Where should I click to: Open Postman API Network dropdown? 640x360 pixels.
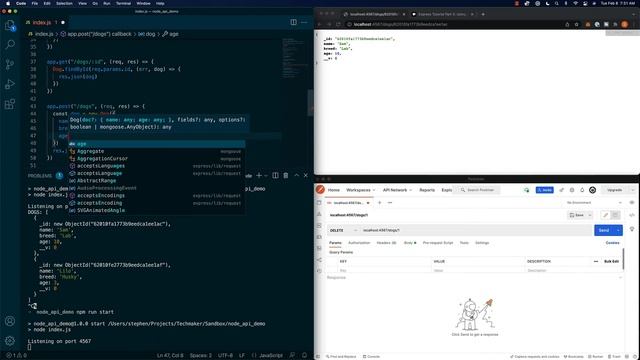tap(397, 190)
